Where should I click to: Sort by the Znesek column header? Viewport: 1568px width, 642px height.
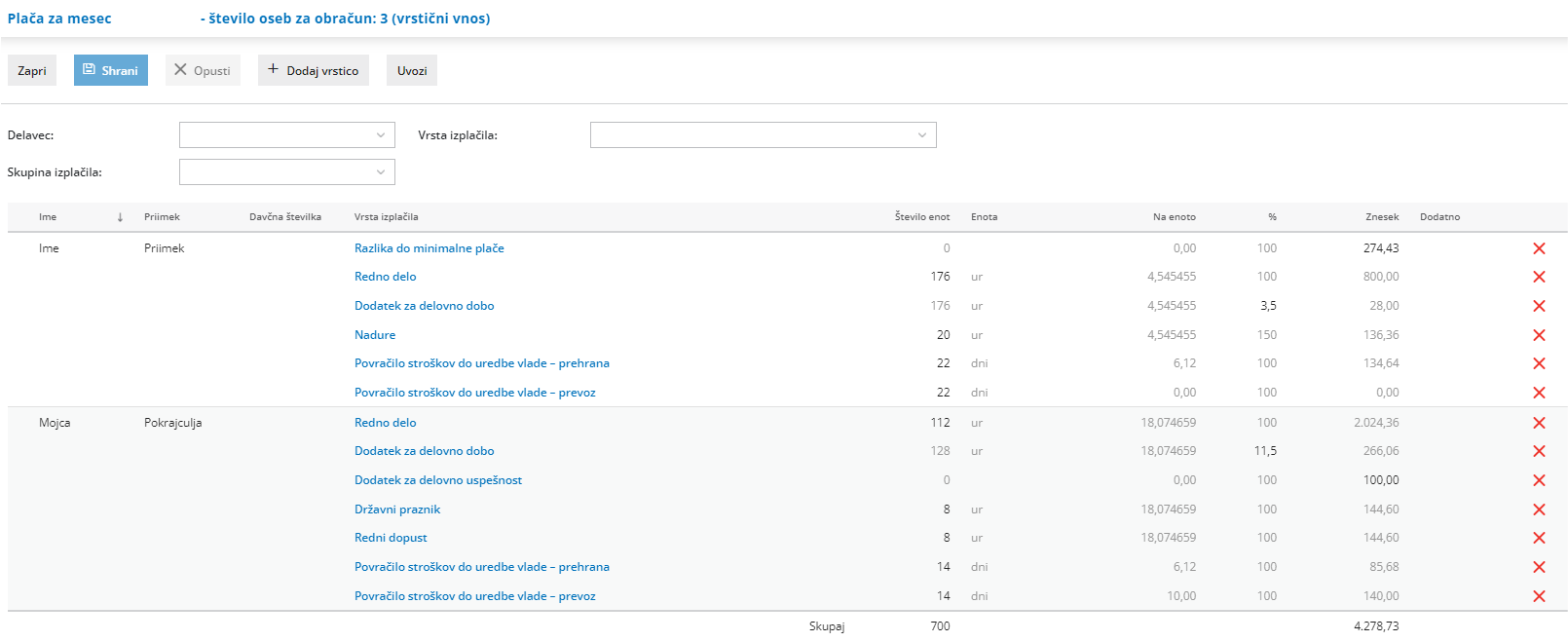pyautogui.click(x=1381, y=217)
